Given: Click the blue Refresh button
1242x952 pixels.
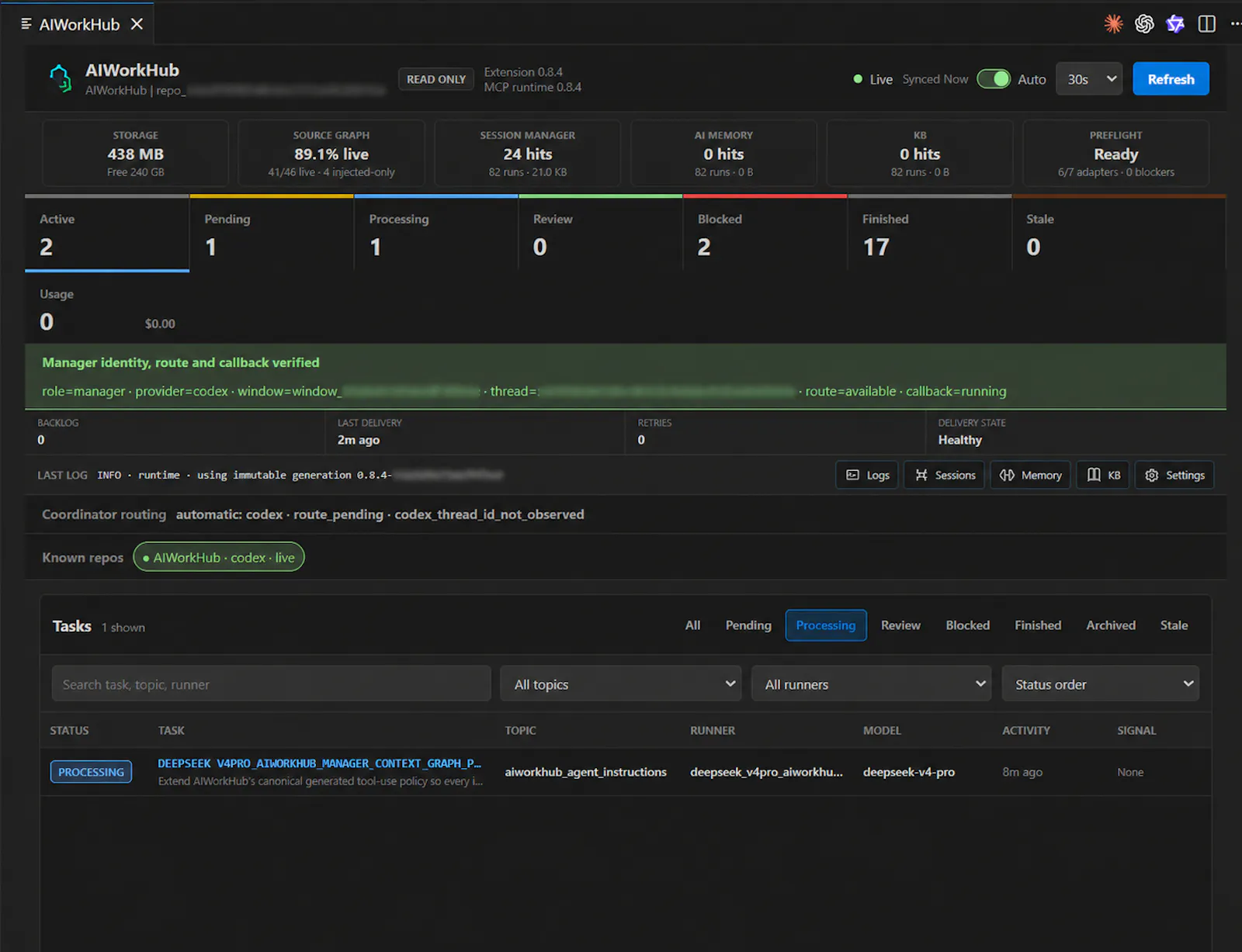Looking at the screenshot, I should coord(1171,79).
